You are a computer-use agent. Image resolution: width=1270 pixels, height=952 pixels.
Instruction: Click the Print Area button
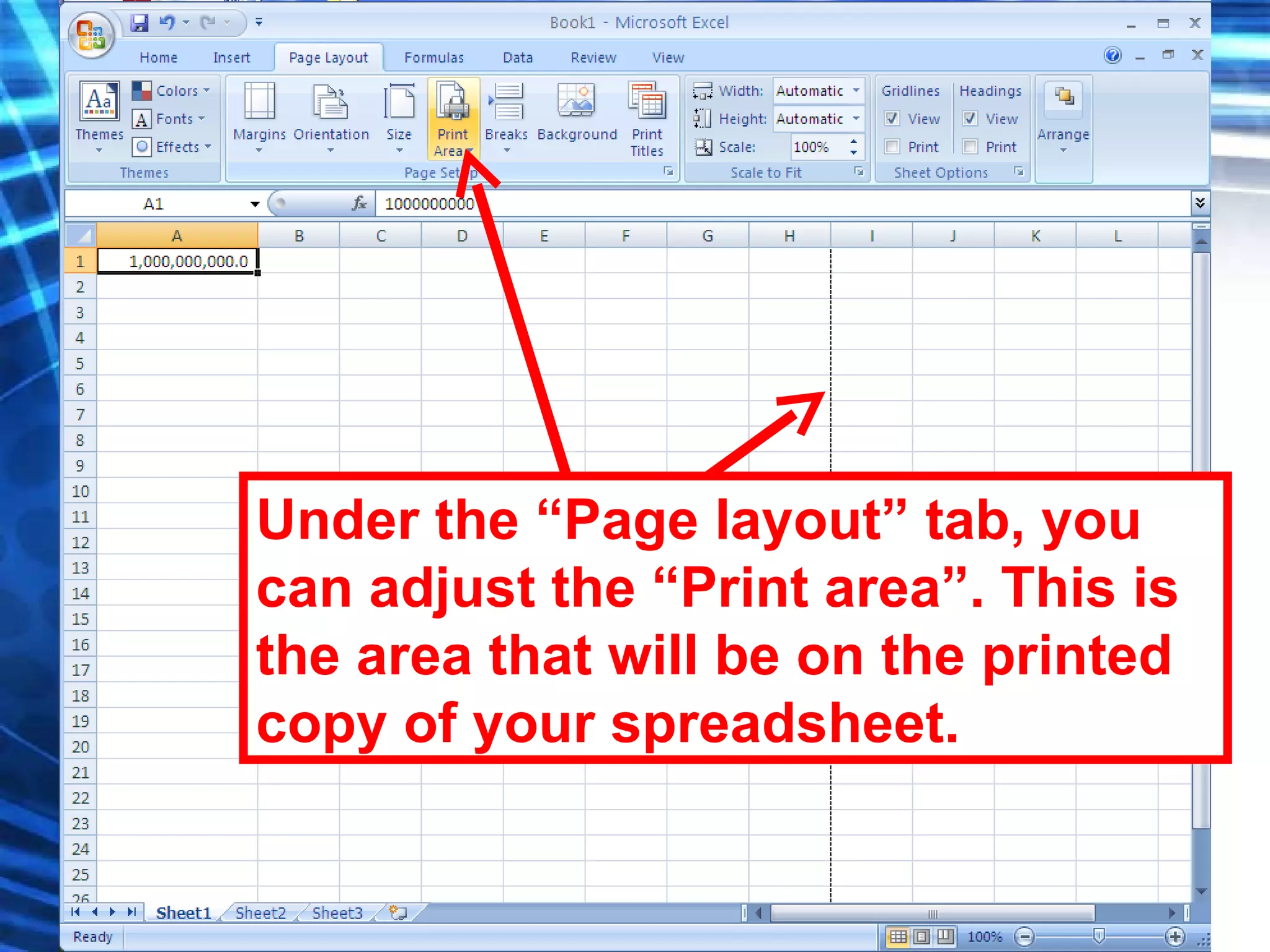[453, 118]
